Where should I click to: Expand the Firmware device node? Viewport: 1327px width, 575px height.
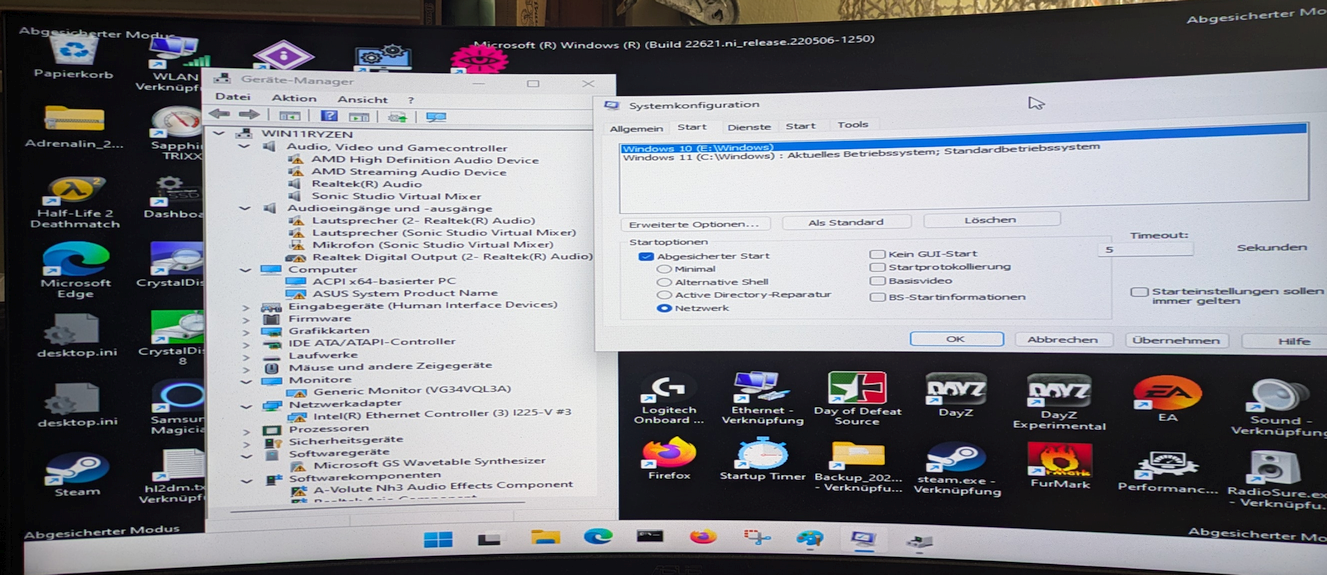[246, 318]
